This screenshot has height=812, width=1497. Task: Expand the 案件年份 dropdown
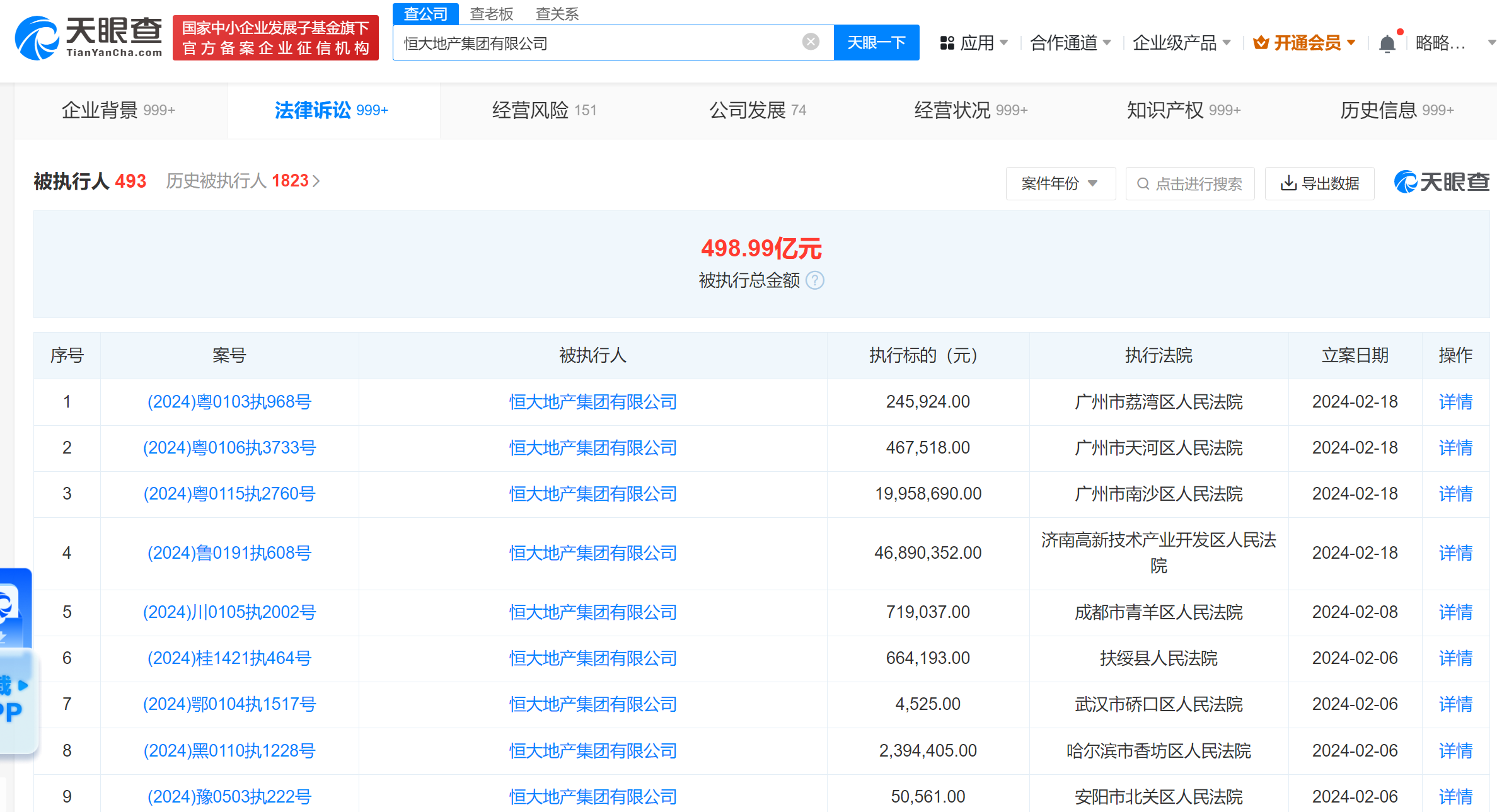click(x=1060, y=183)
